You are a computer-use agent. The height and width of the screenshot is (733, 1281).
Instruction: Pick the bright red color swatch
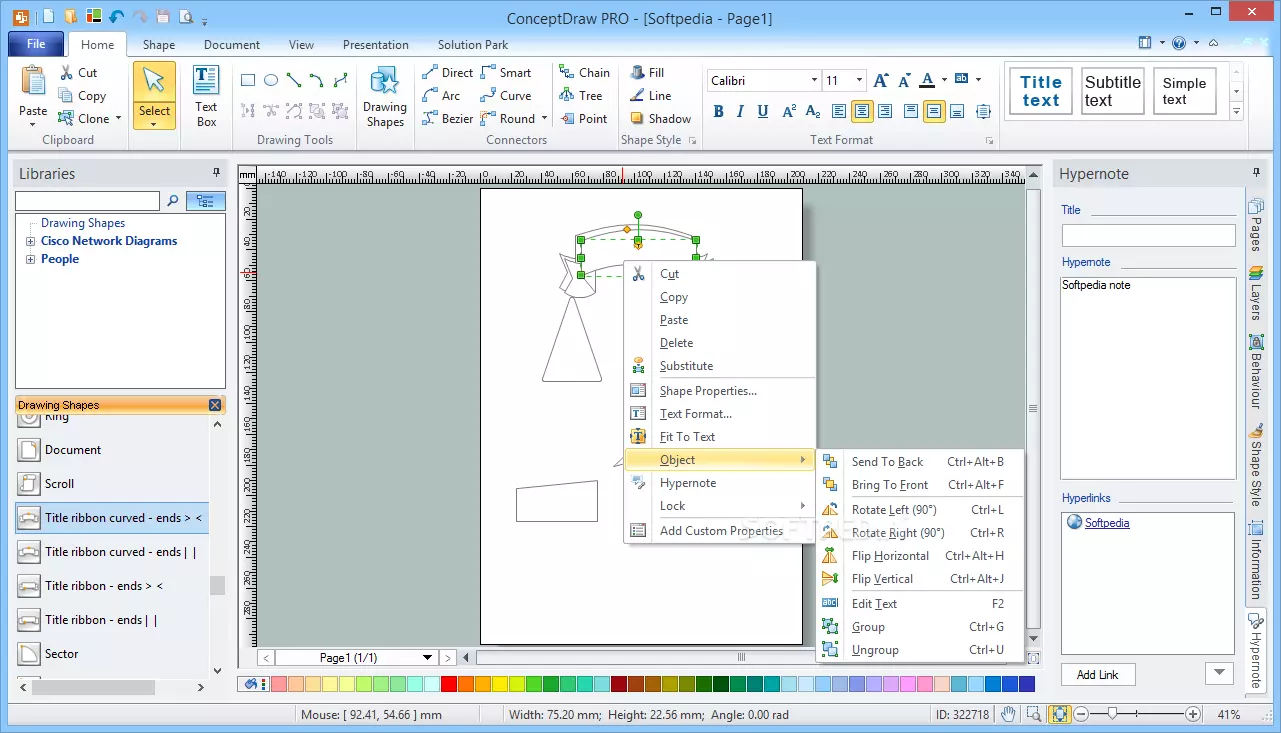pyautogui.click(x=449, y=684)
